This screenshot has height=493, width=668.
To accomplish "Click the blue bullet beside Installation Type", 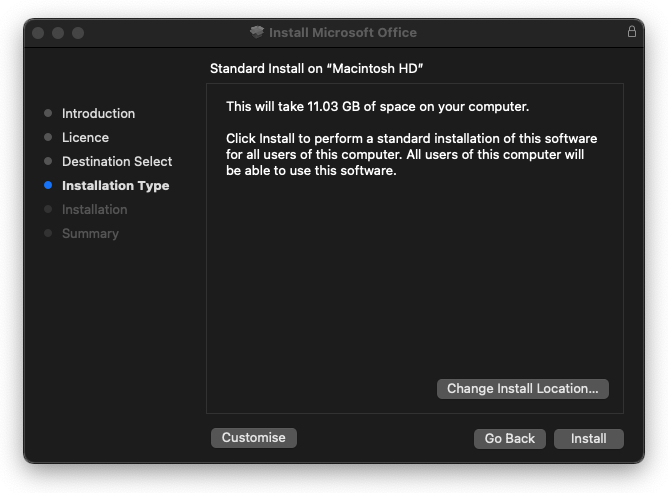I will pos(48,185).
